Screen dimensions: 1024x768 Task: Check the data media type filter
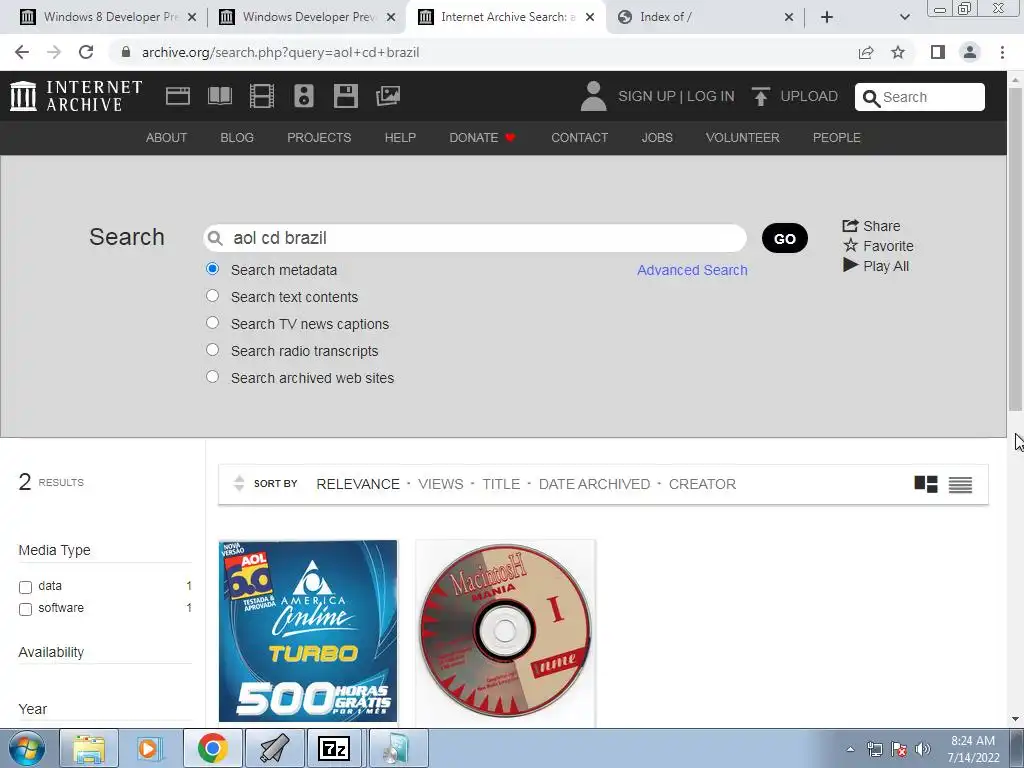[x=25, y=587]
